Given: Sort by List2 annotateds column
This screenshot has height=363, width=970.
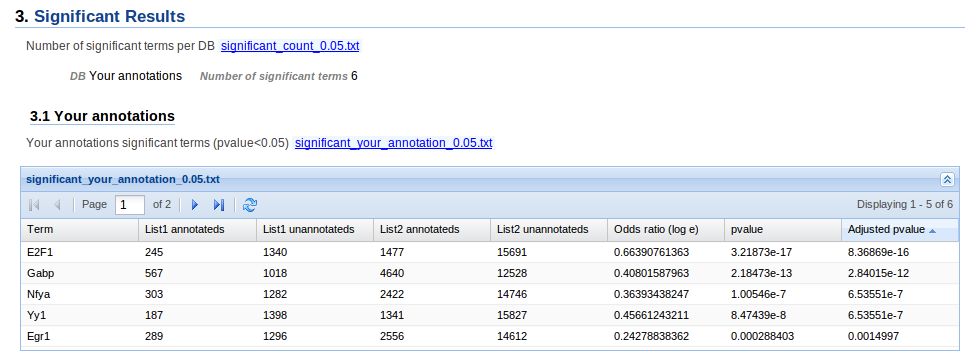Looking at the screenshot, I should (x=432, y=229).
